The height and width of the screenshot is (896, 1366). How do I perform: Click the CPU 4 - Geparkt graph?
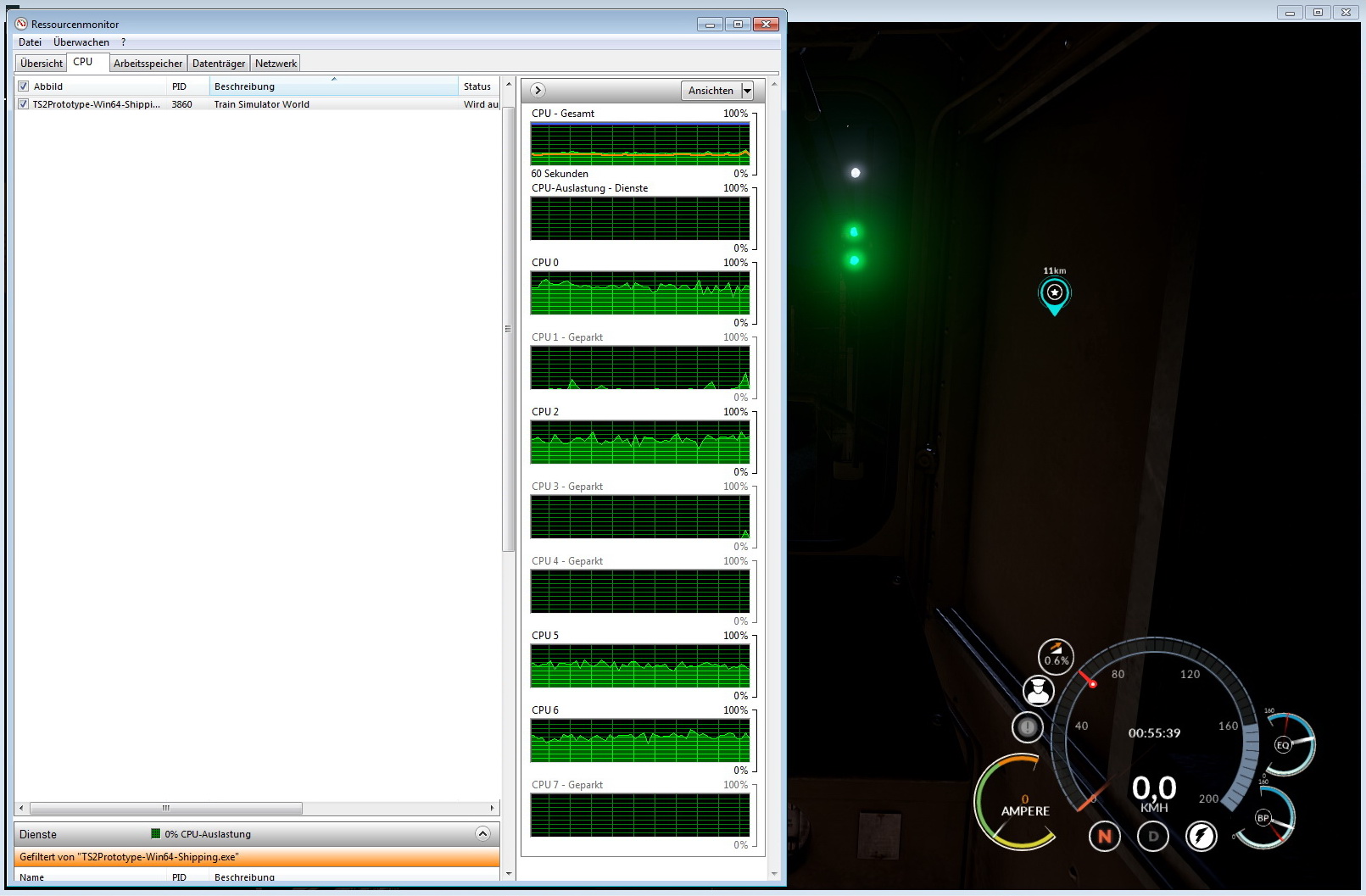click(640, 591)
